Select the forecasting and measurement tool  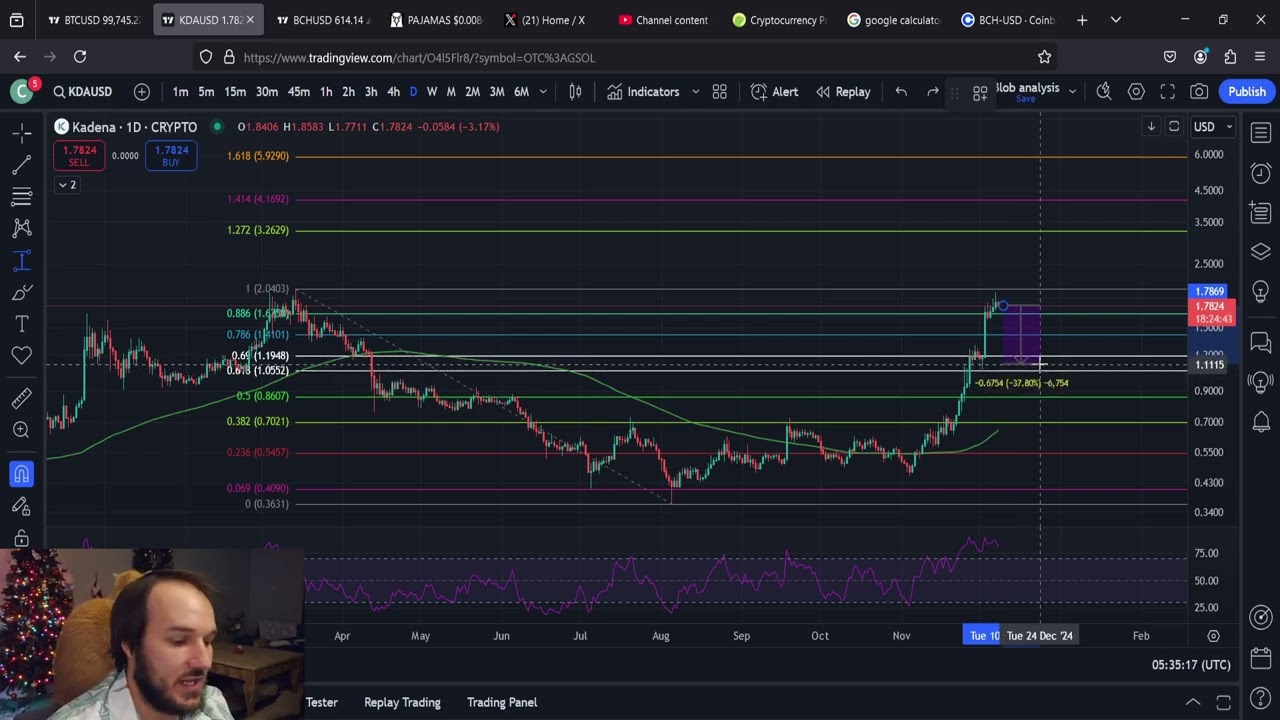[x=22, y=260]
